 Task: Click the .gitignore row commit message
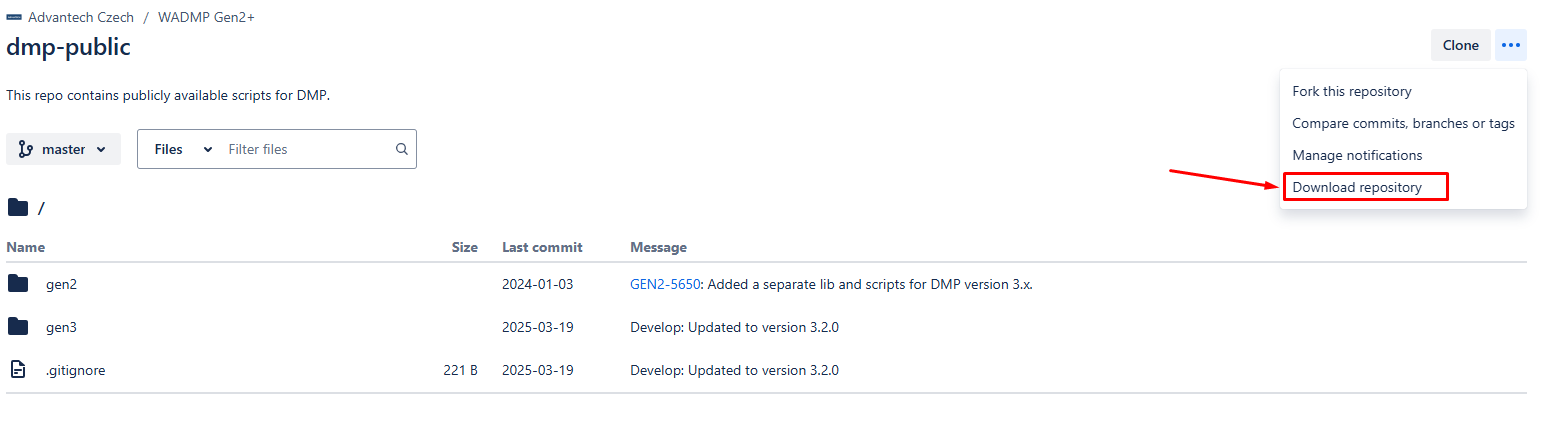734,370
